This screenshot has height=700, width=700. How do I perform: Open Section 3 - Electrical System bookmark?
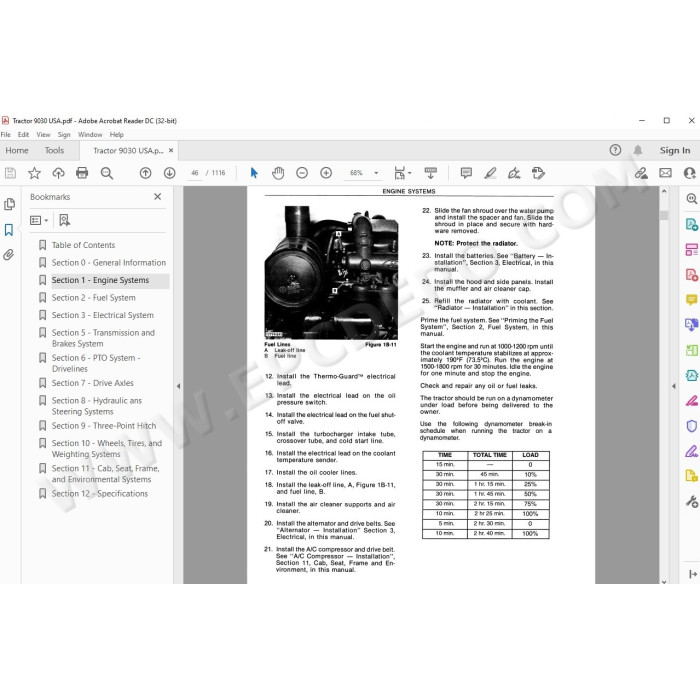click(x=102, y=315)
